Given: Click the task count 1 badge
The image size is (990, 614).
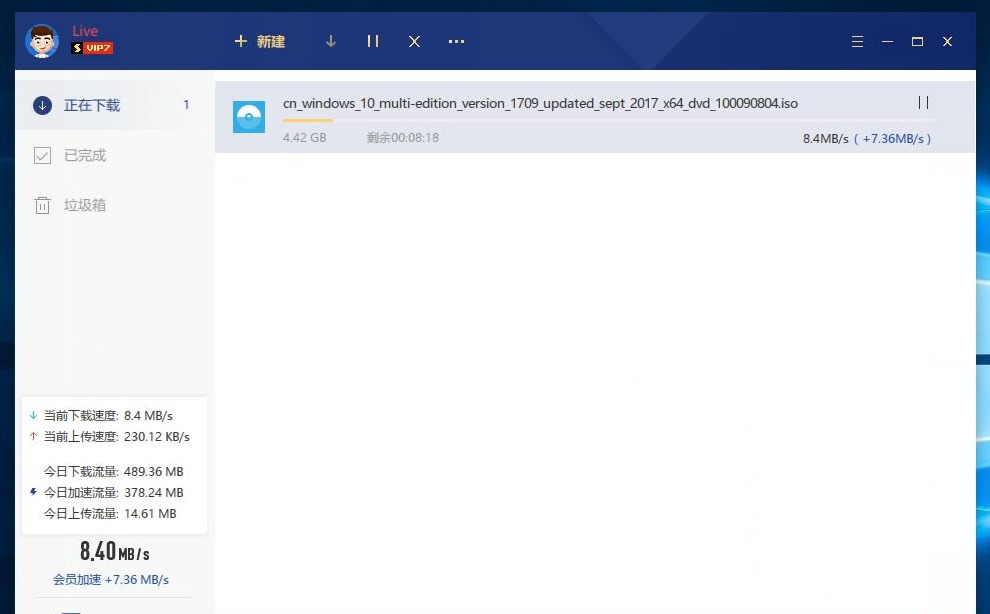Looking at the screenshot, I should click(x=186, y=105).
